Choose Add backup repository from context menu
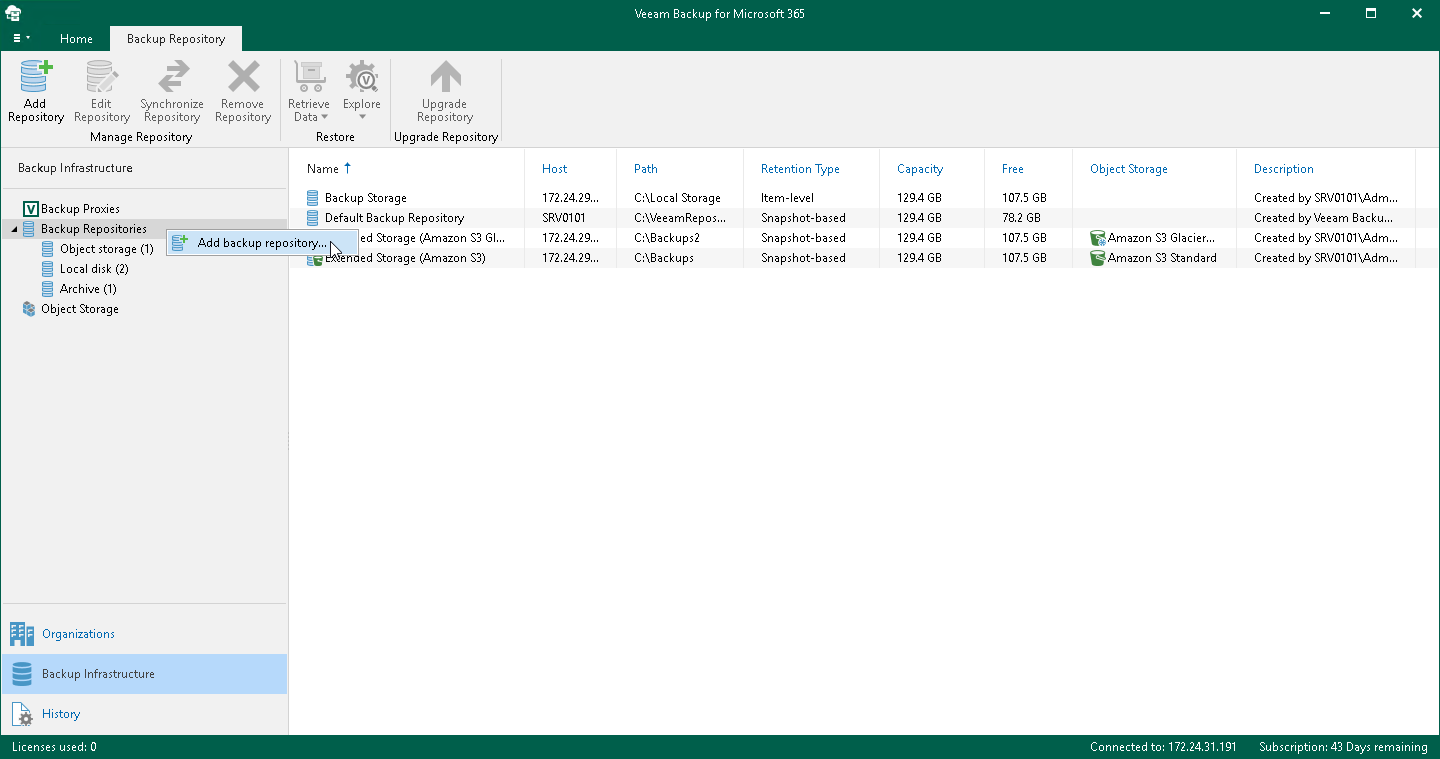Screen dimensions: 1440x759 (261, 243)
